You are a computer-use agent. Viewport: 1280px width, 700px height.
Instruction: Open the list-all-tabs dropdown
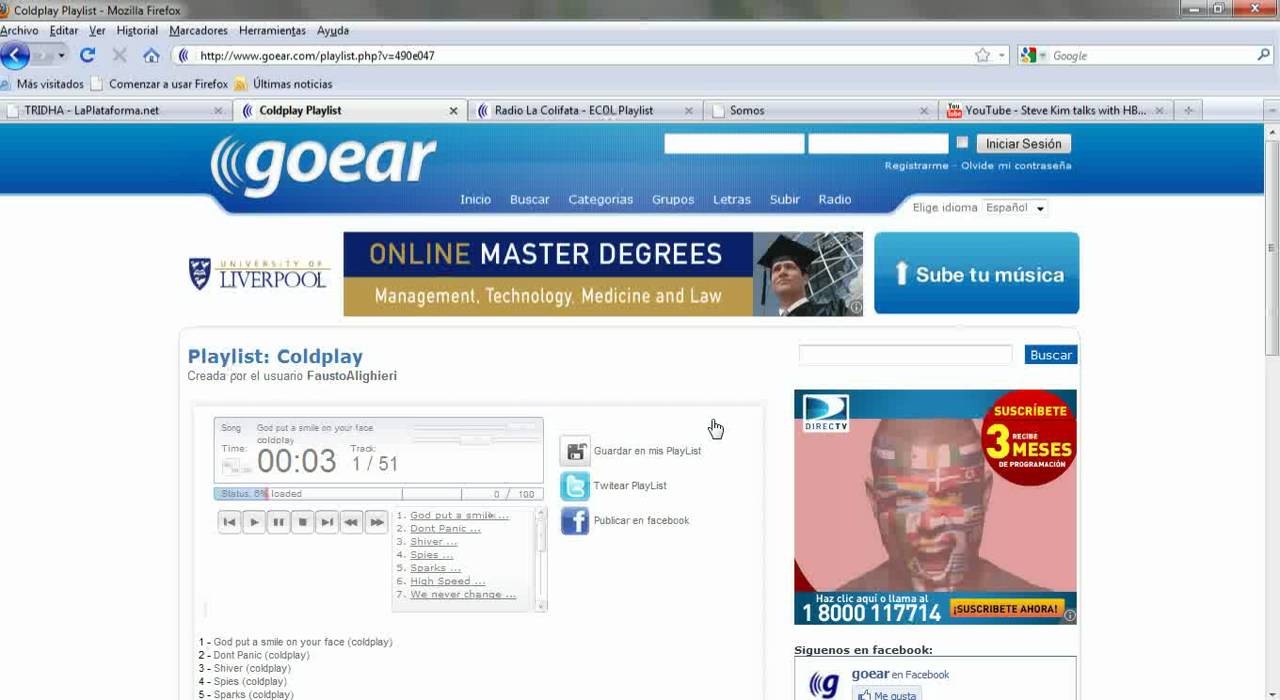(1272, 111)
